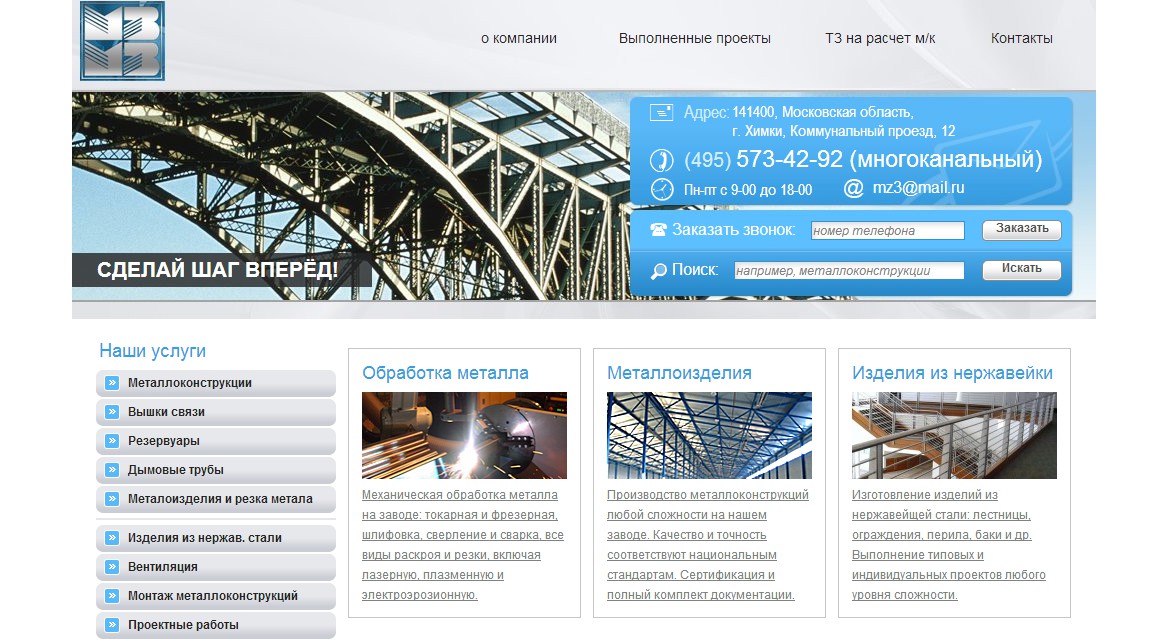Click the 'номер телефона' input field
This screenshot has width=1164, height=639.
click(x=888, y=231)
